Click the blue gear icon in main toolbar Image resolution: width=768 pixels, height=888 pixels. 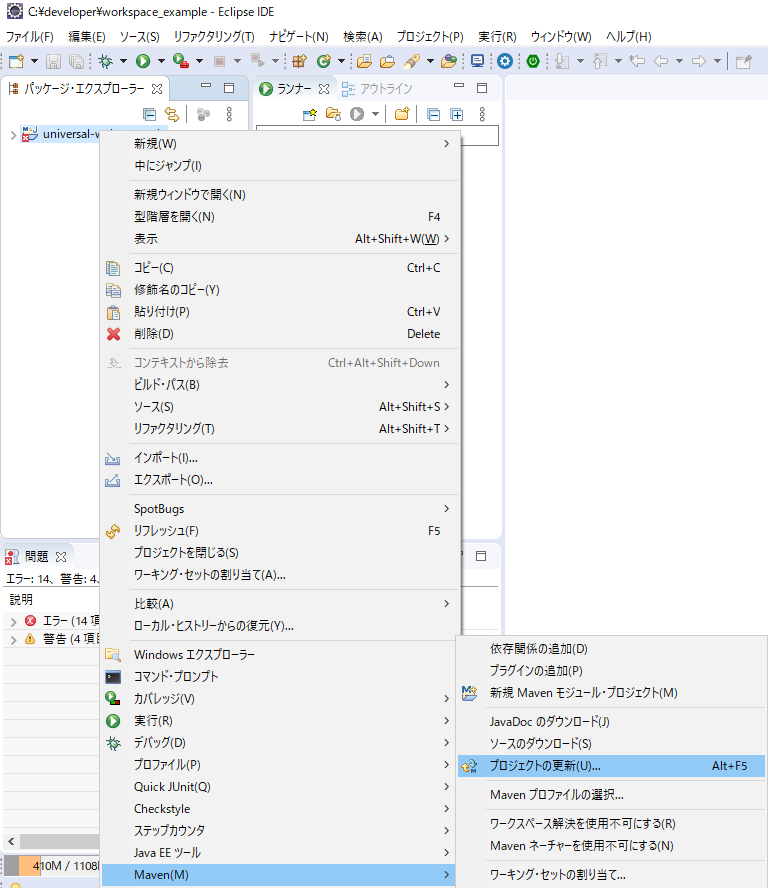coord(505,61)
